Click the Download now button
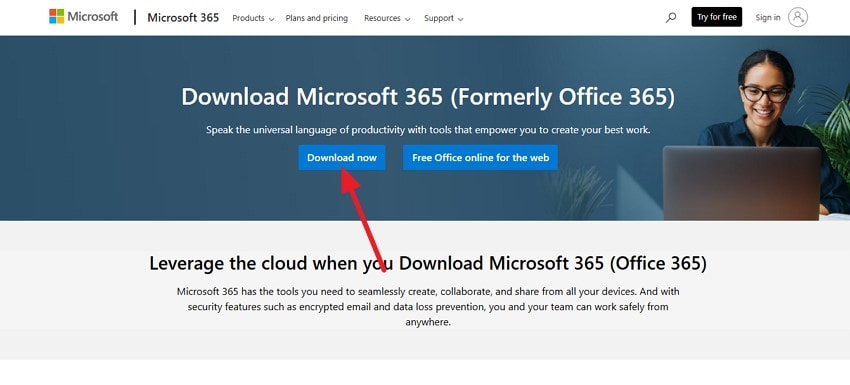This screenshot has width=850, height=385. click(342, 157)
